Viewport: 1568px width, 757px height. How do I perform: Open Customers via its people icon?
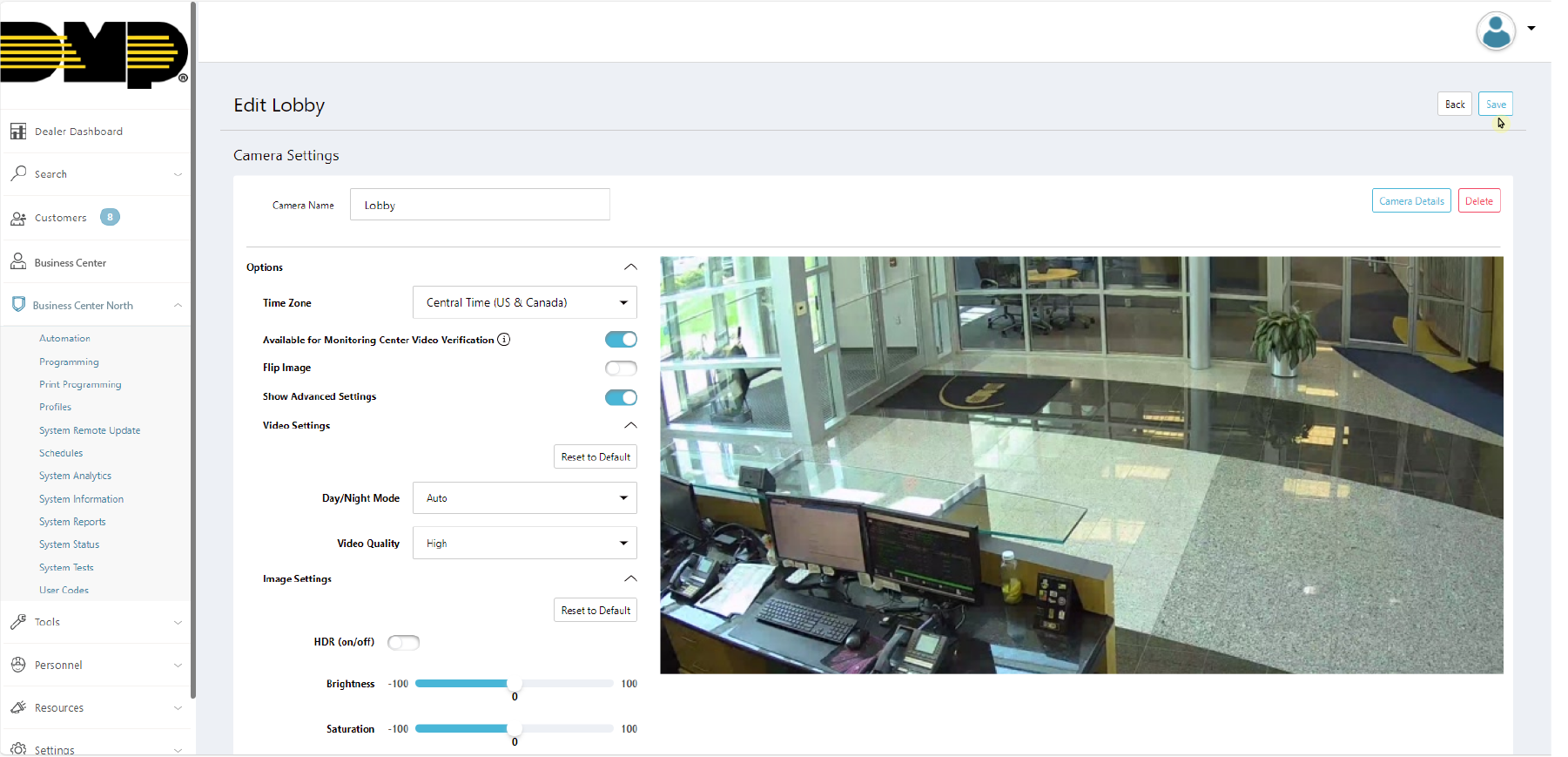(18, 218)
